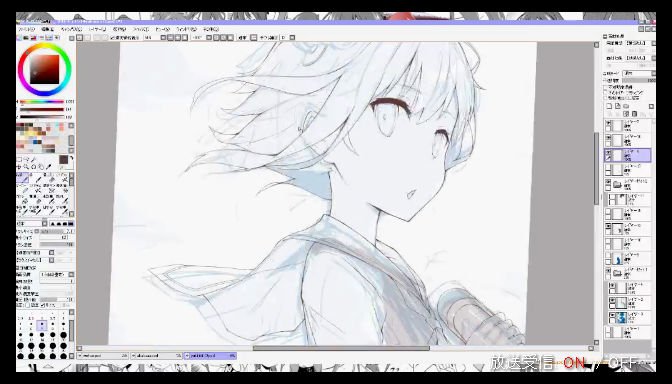The width and height of the screenshot is (672, 384).
Task: Collapse the upper layer set folder
Action: click(617, 185)
